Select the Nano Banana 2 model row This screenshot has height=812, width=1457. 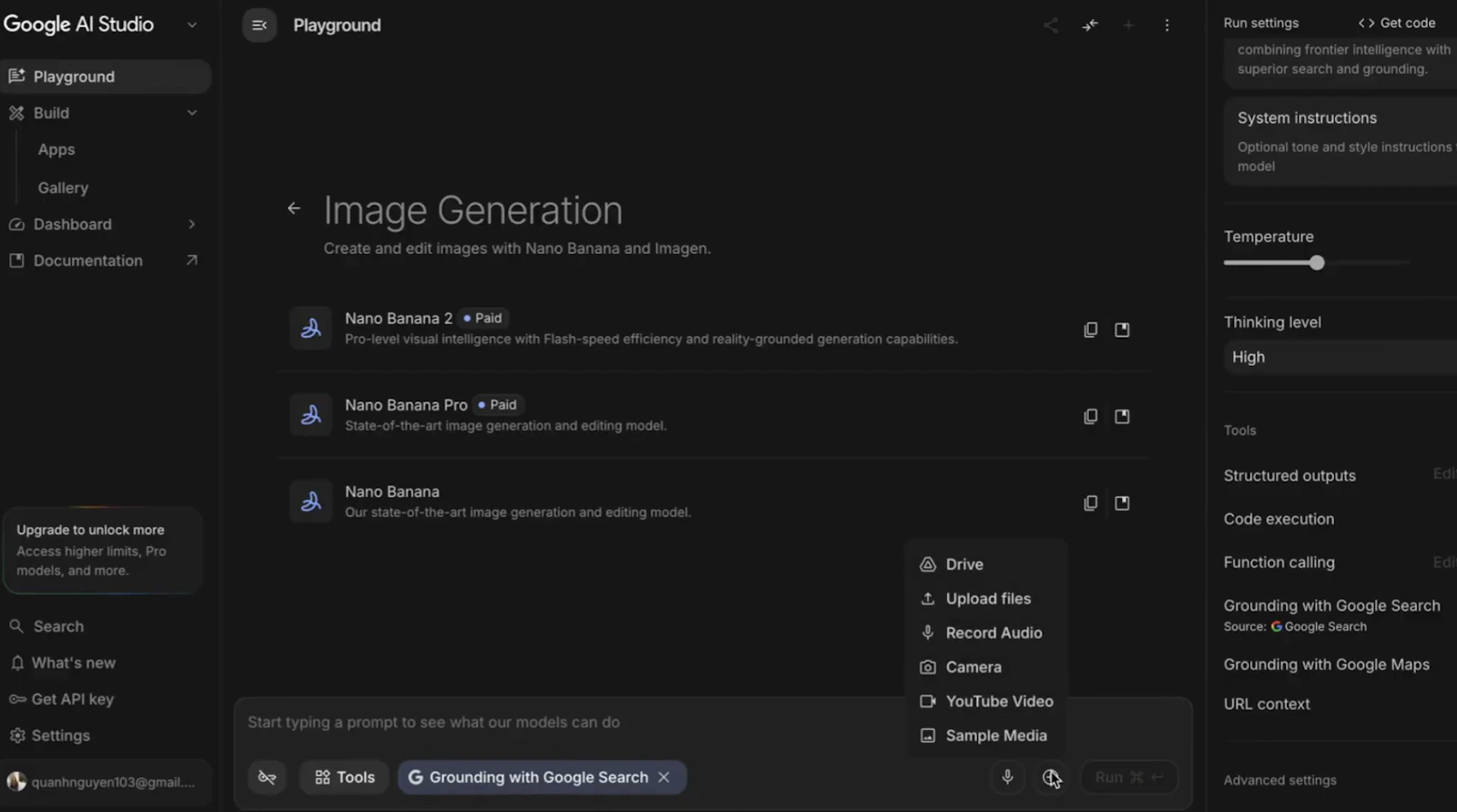[x=713, y=328]
